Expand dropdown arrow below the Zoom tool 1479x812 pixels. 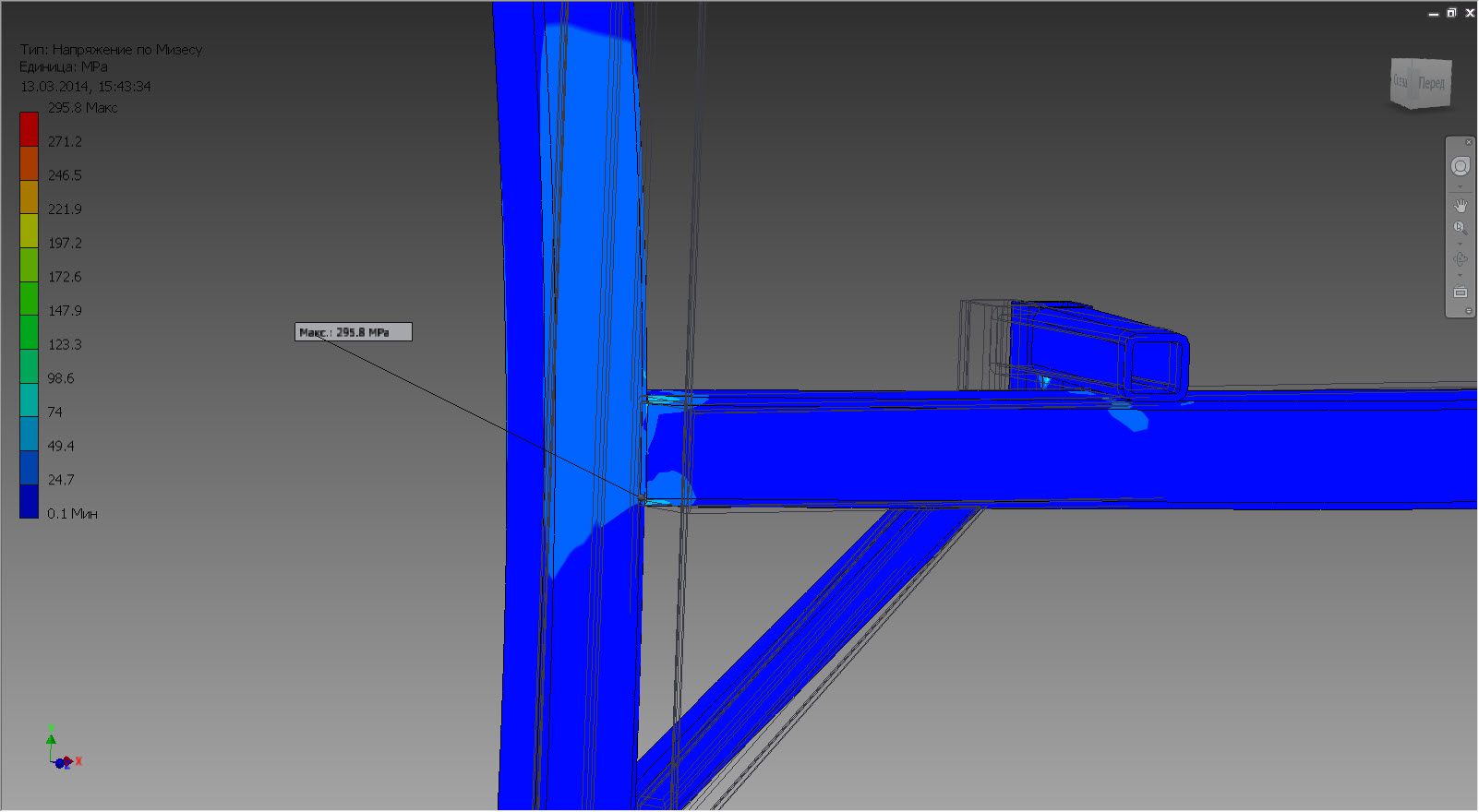[x=1460, y=244]
